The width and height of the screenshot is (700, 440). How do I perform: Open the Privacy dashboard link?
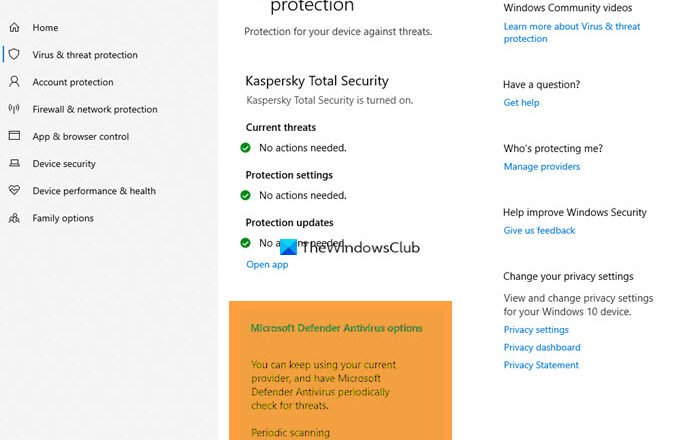click(542, 348)
